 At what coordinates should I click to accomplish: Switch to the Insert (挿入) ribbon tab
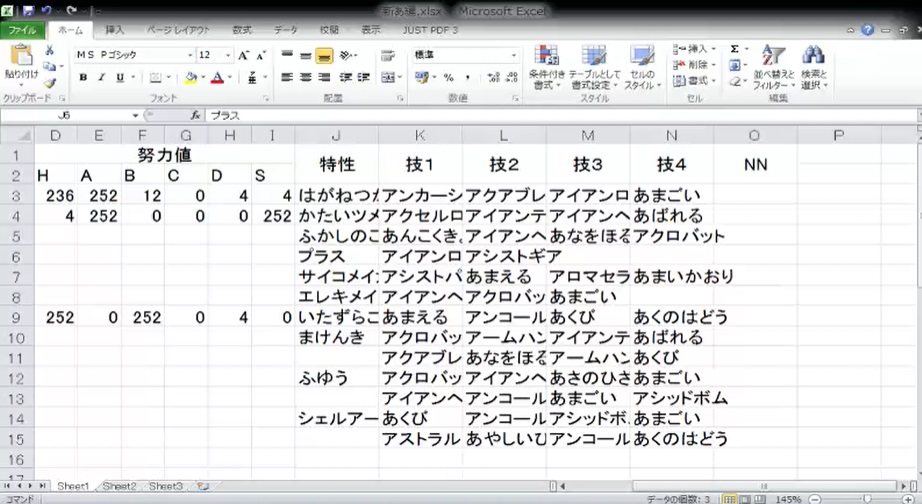coord(115,29)
